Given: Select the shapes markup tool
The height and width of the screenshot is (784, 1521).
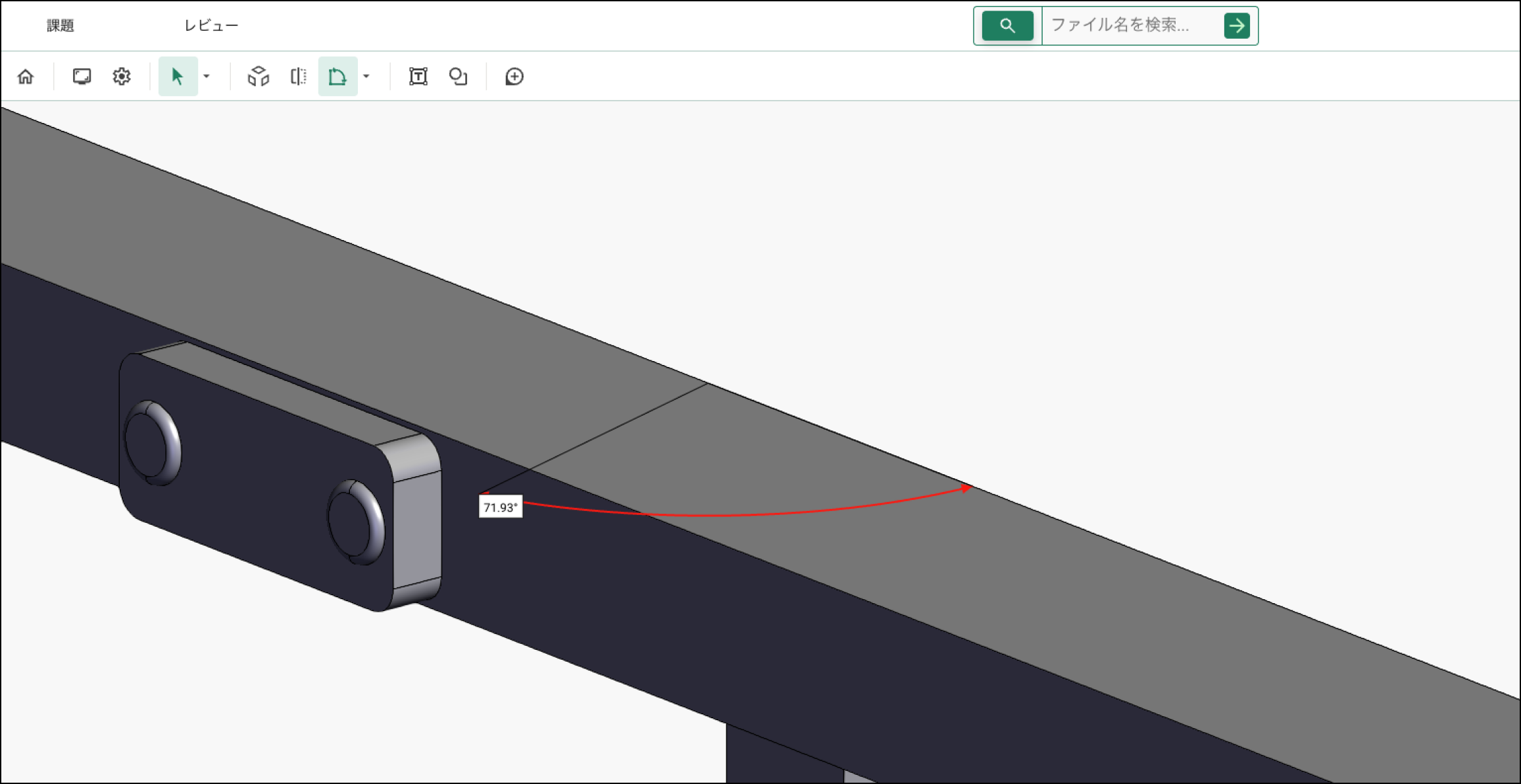Looking at the screenshot, I should click(458, 77).
